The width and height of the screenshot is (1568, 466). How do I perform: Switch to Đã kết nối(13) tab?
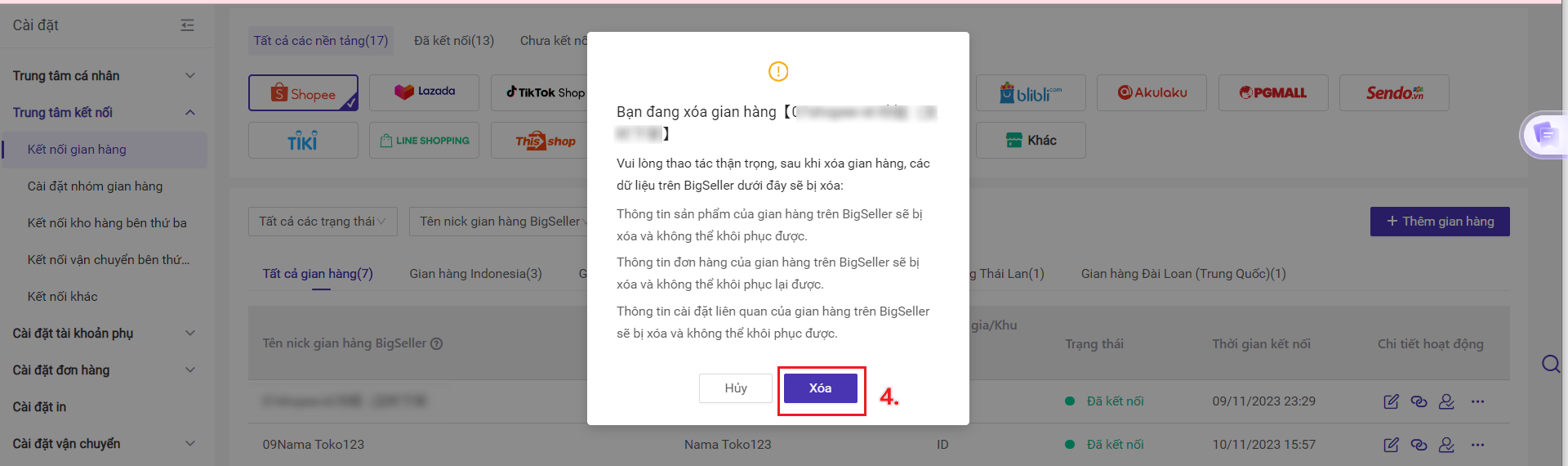[x=454, y=41]
